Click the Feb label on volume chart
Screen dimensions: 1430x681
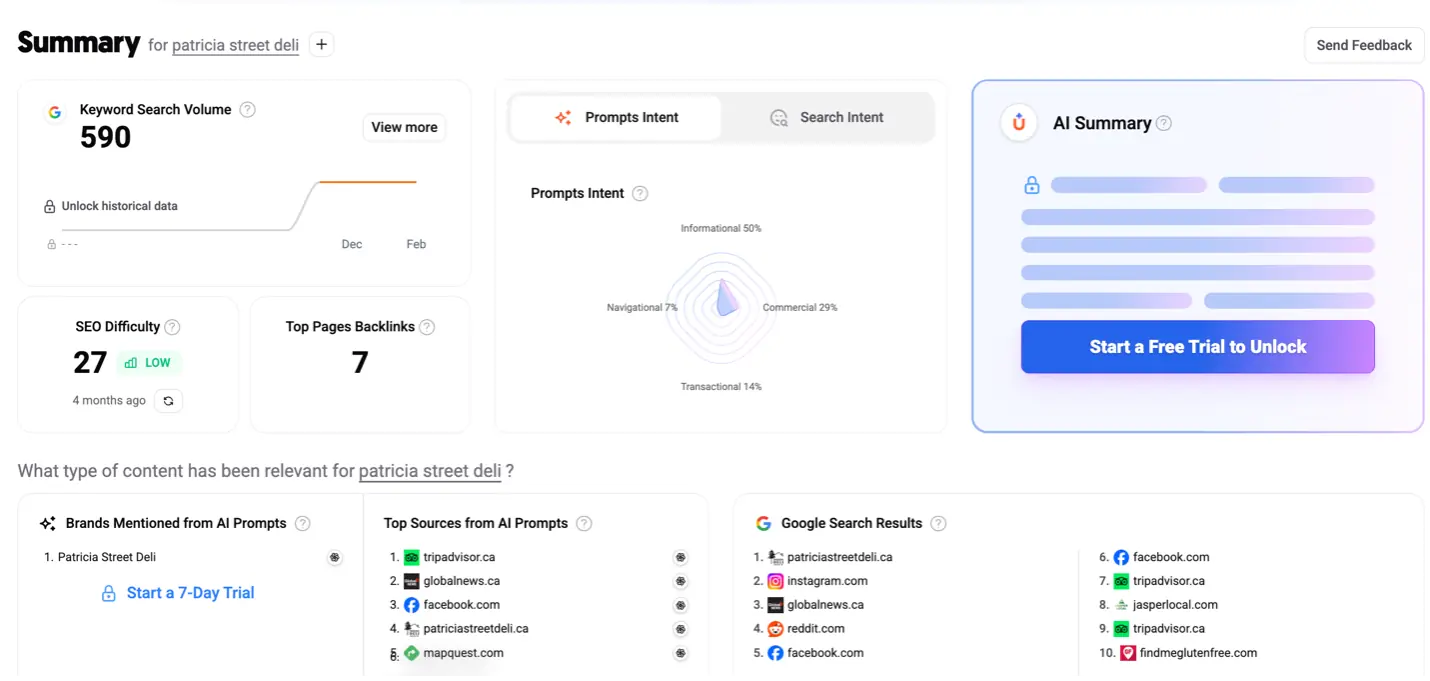pos(416,244)
